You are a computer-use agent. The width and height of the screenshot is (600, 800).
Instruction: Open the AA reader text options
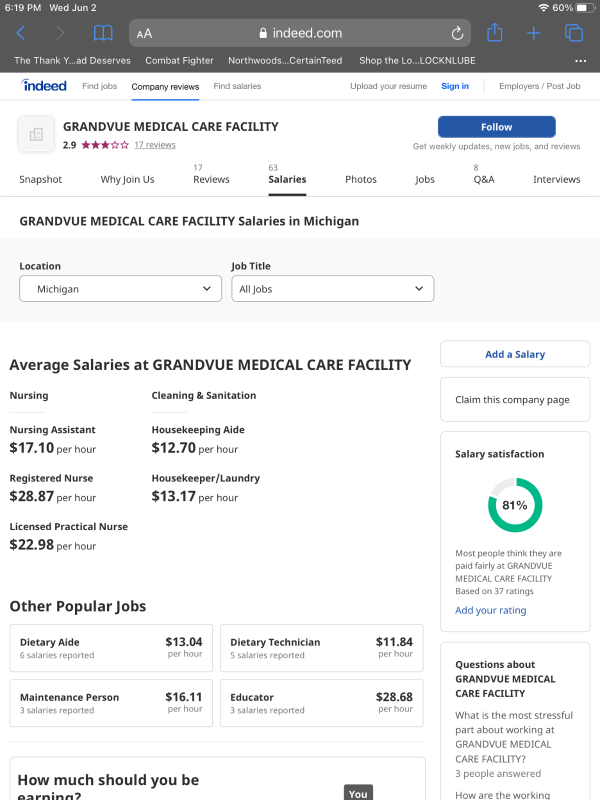coord(144,34)
